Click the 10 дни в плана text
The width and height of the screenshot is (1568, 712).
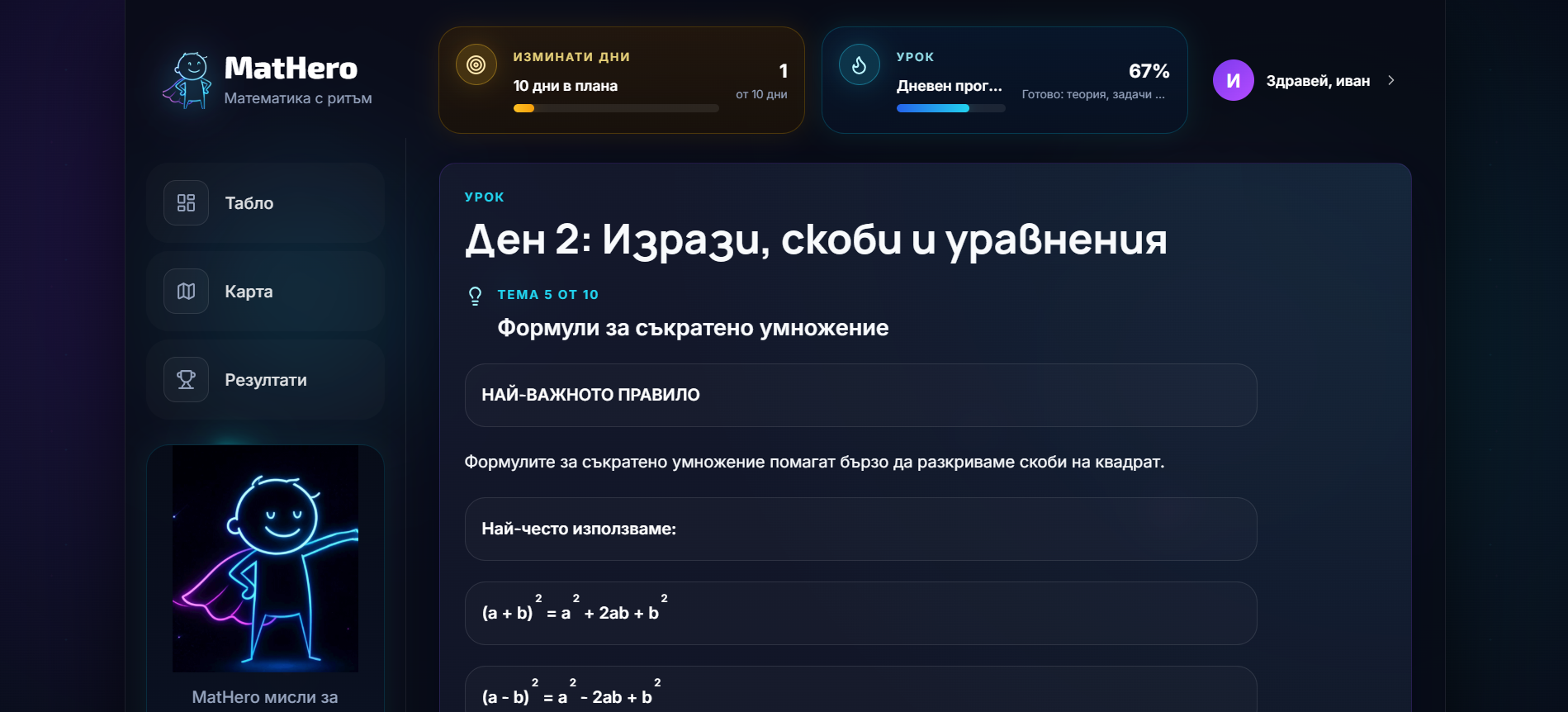pyautogui.click(x=566, y=86)
